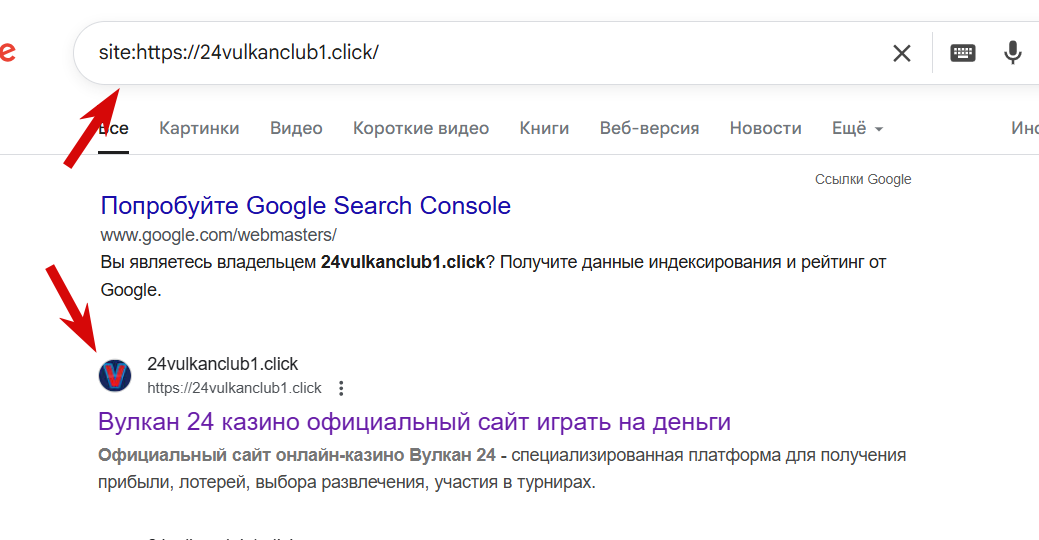
Task: Open the Попробуйте Google Search Console link
Action: click(305, 205)
